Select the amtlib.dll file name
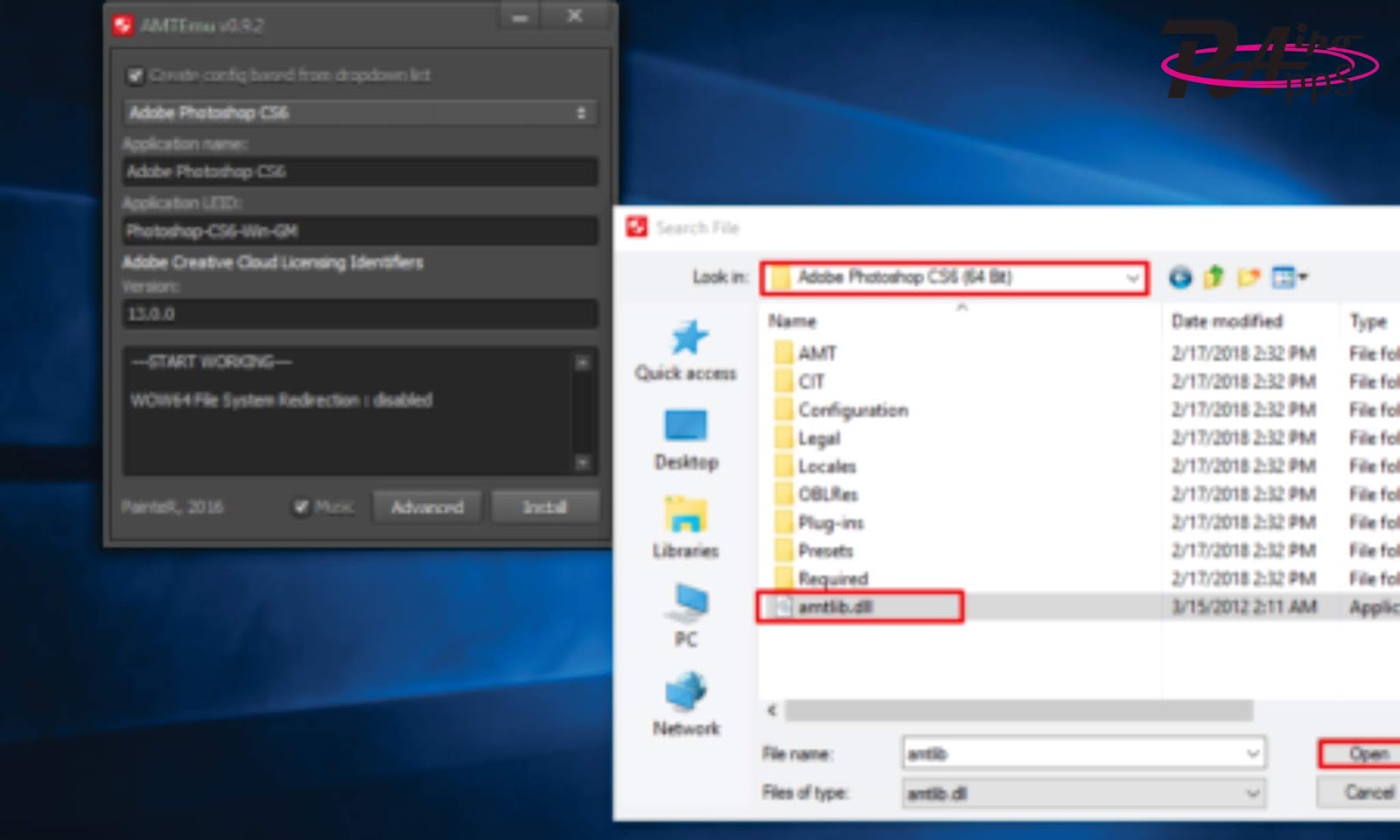Image resolution: width=1400 pixels, height=840 pixels. coord(835,606)
